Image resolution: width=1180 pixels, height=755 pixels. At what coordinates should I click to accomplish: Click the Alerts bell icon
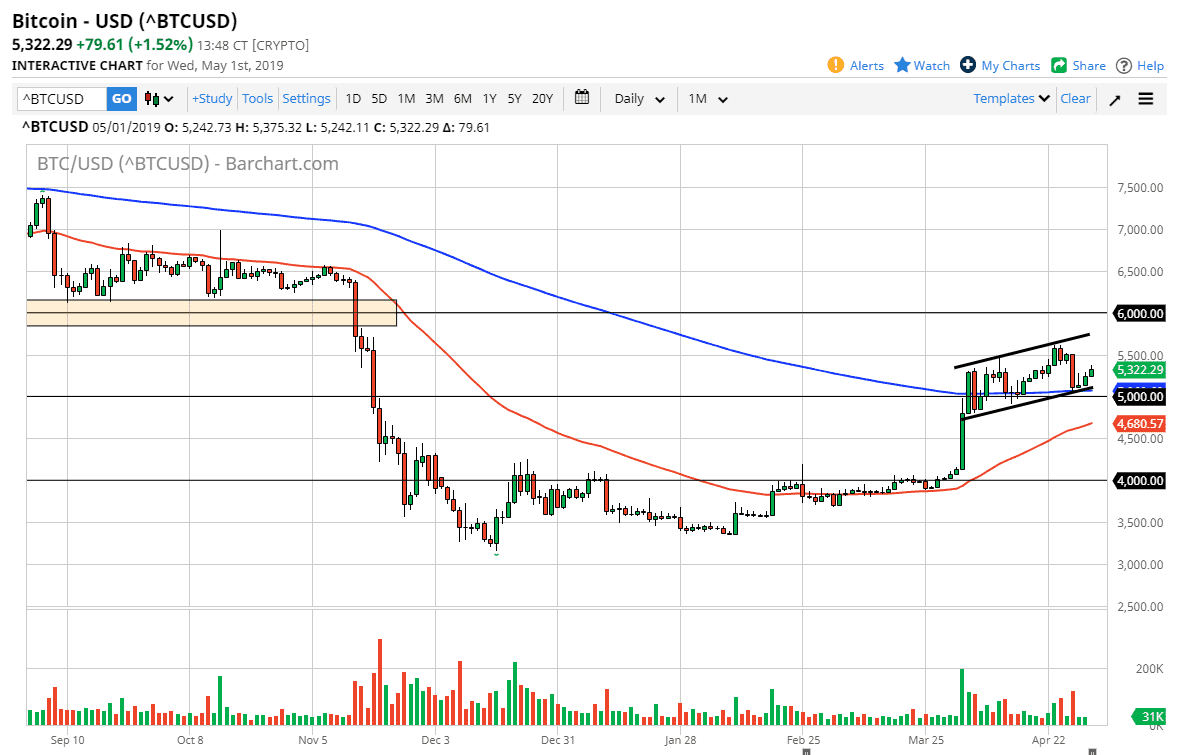click(837, 64)
